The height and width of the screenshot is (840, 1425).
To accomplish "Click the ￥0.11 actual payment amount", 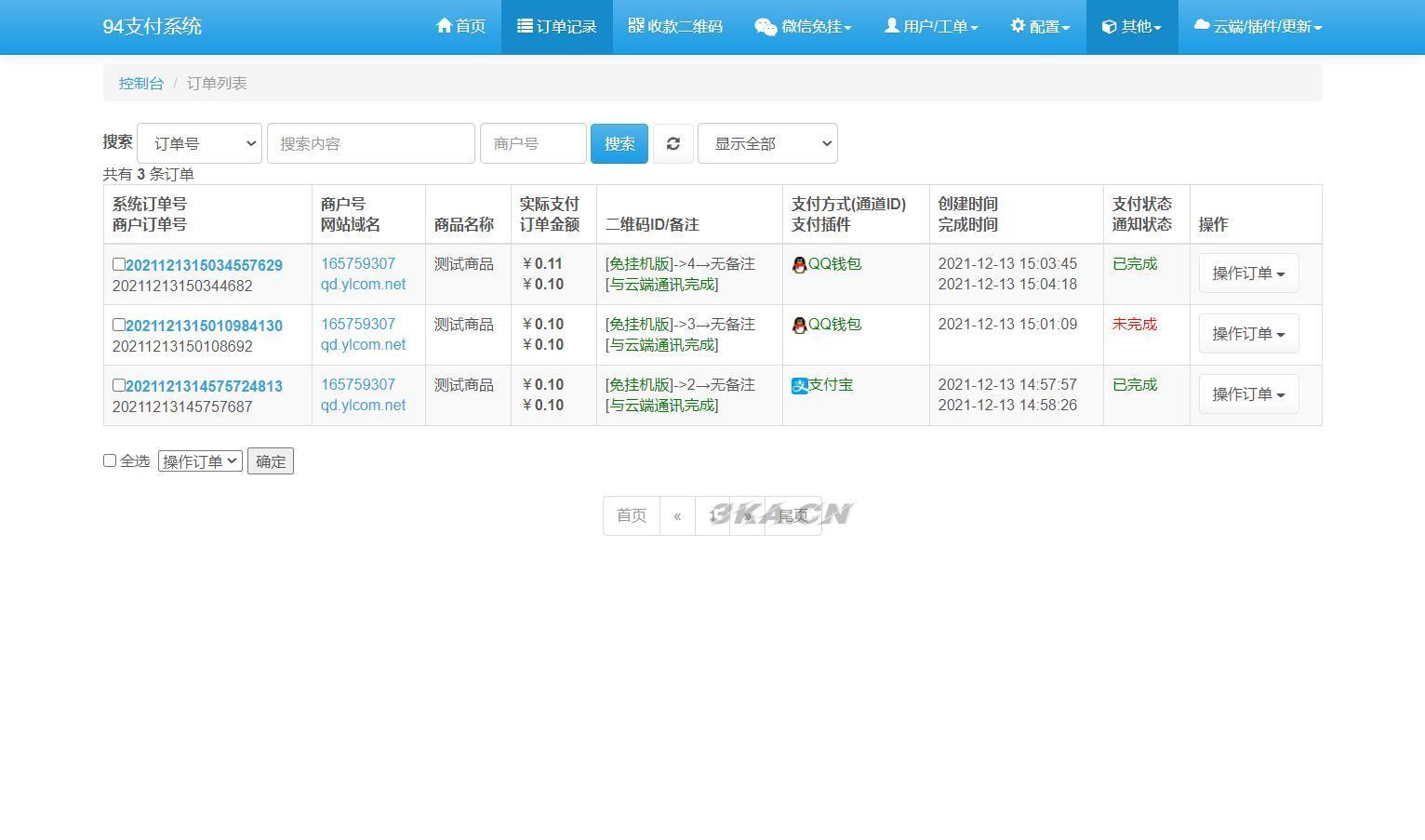I will [x=541, y=264].
